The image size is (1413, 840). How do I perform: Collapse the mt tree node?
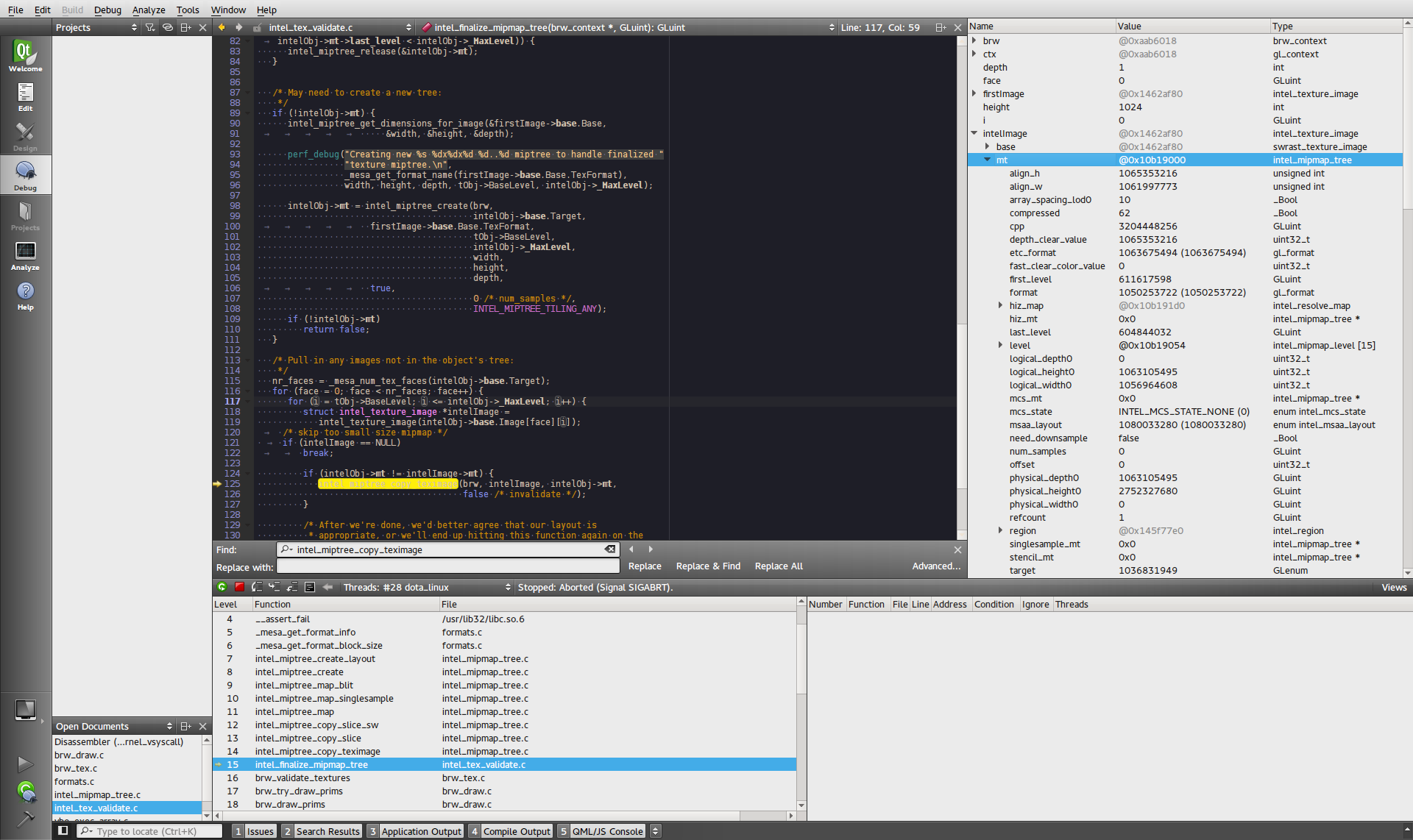pyautogui.click(x=988, y=160)
